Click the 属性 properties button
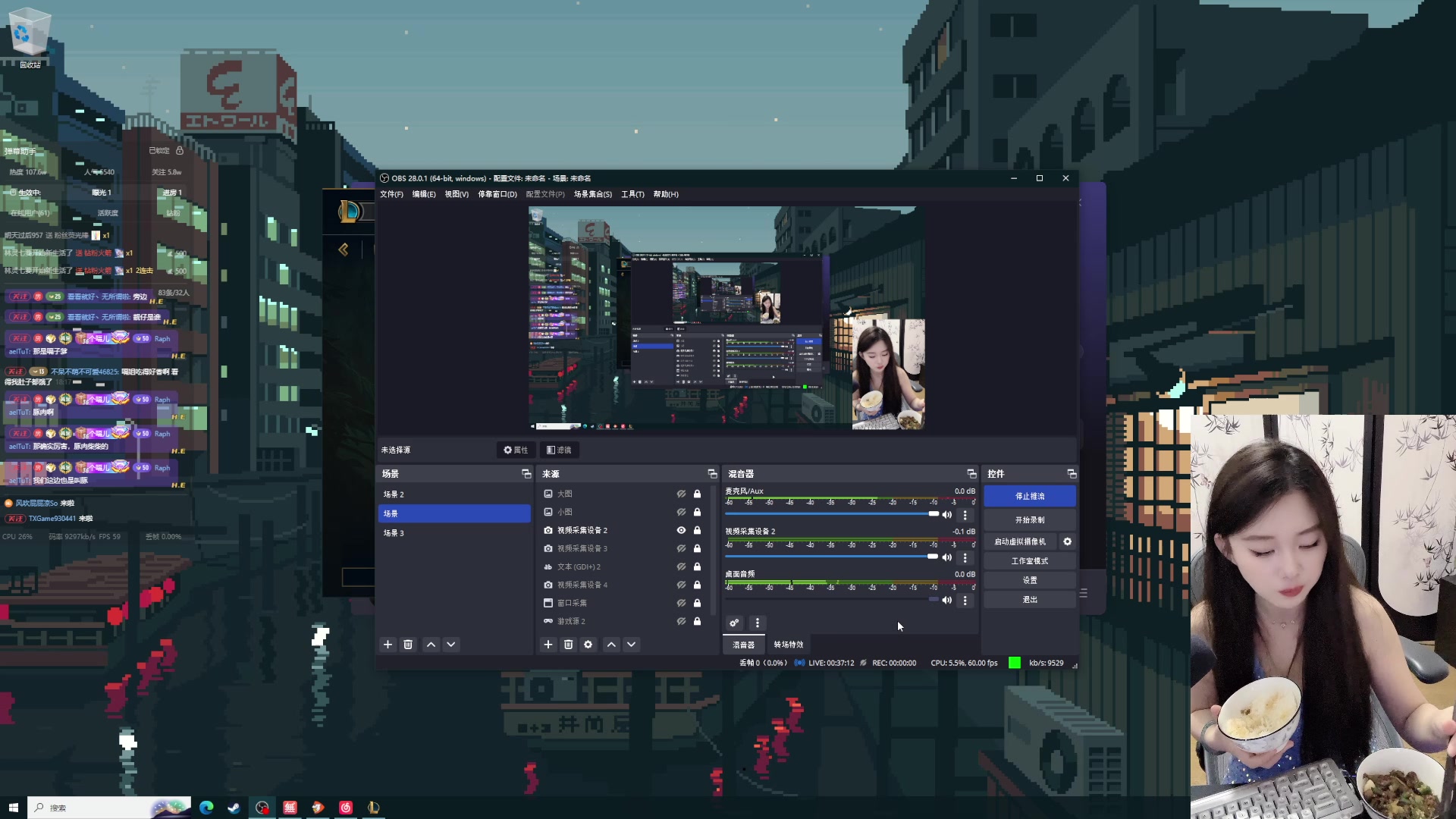This screenshot has height=819, width=1456. 516,450
